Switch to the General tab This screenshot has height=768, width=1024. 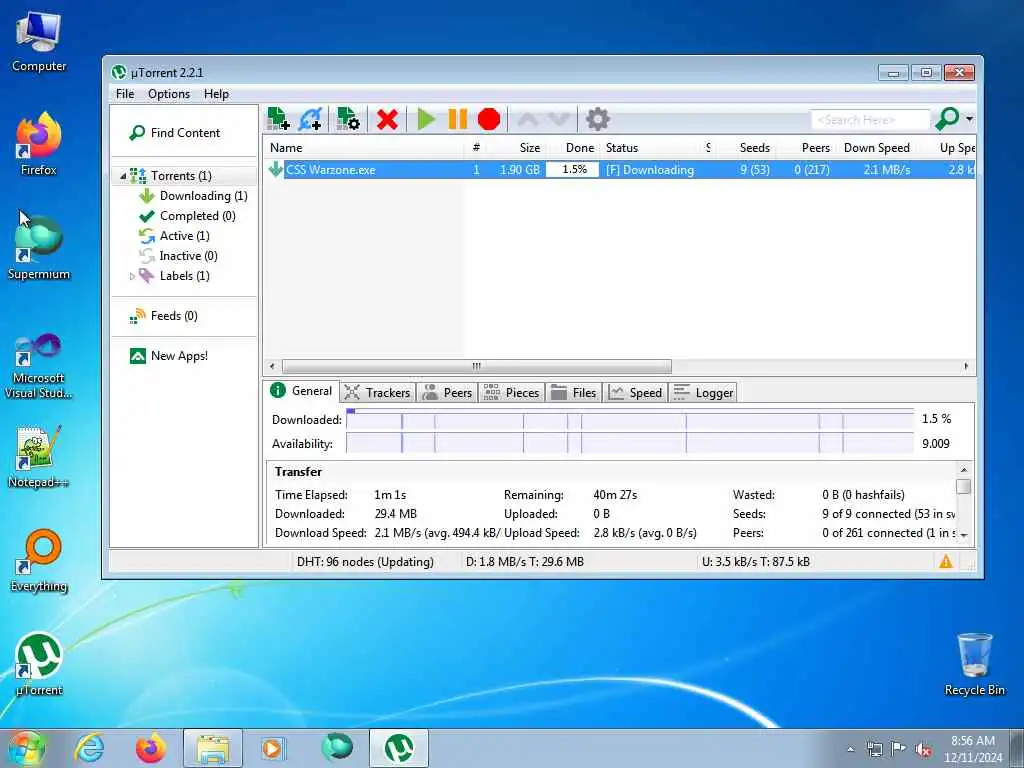[302, 391]
